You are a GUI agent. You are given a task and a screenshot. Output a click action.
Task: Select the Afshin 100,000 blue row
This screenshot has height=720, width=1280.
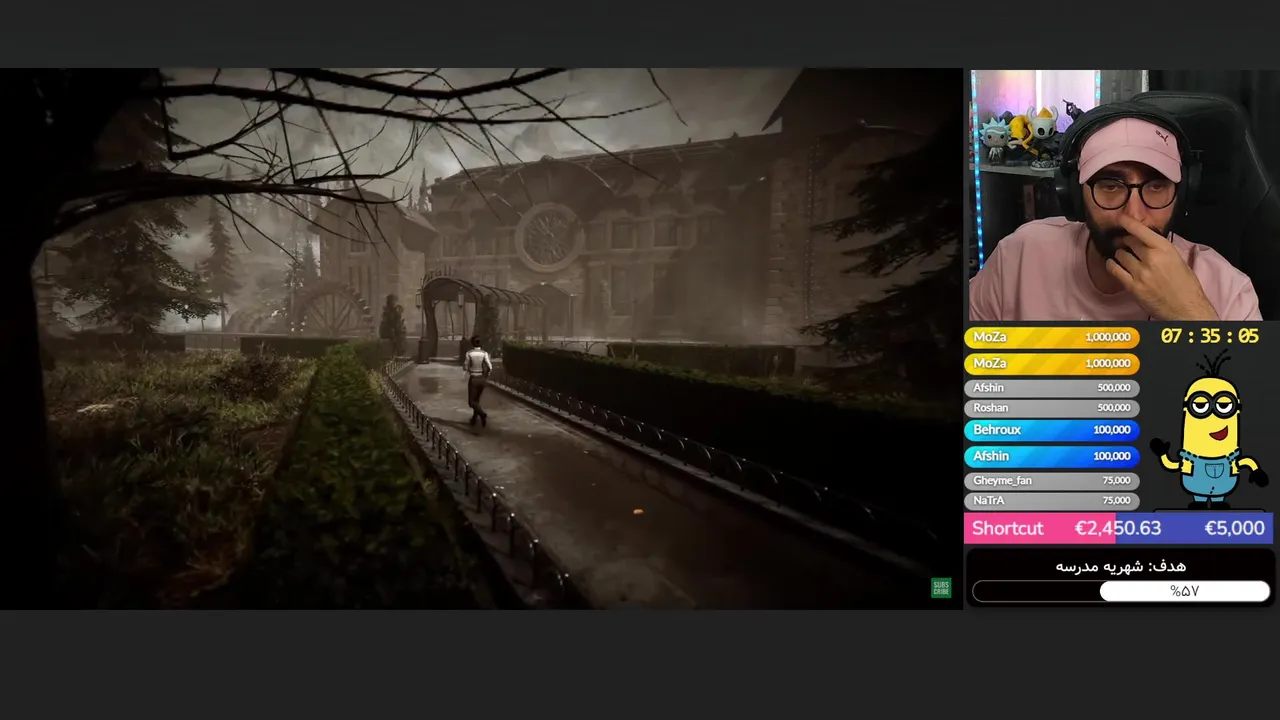pyautogui.click(x=1051, y=456)
